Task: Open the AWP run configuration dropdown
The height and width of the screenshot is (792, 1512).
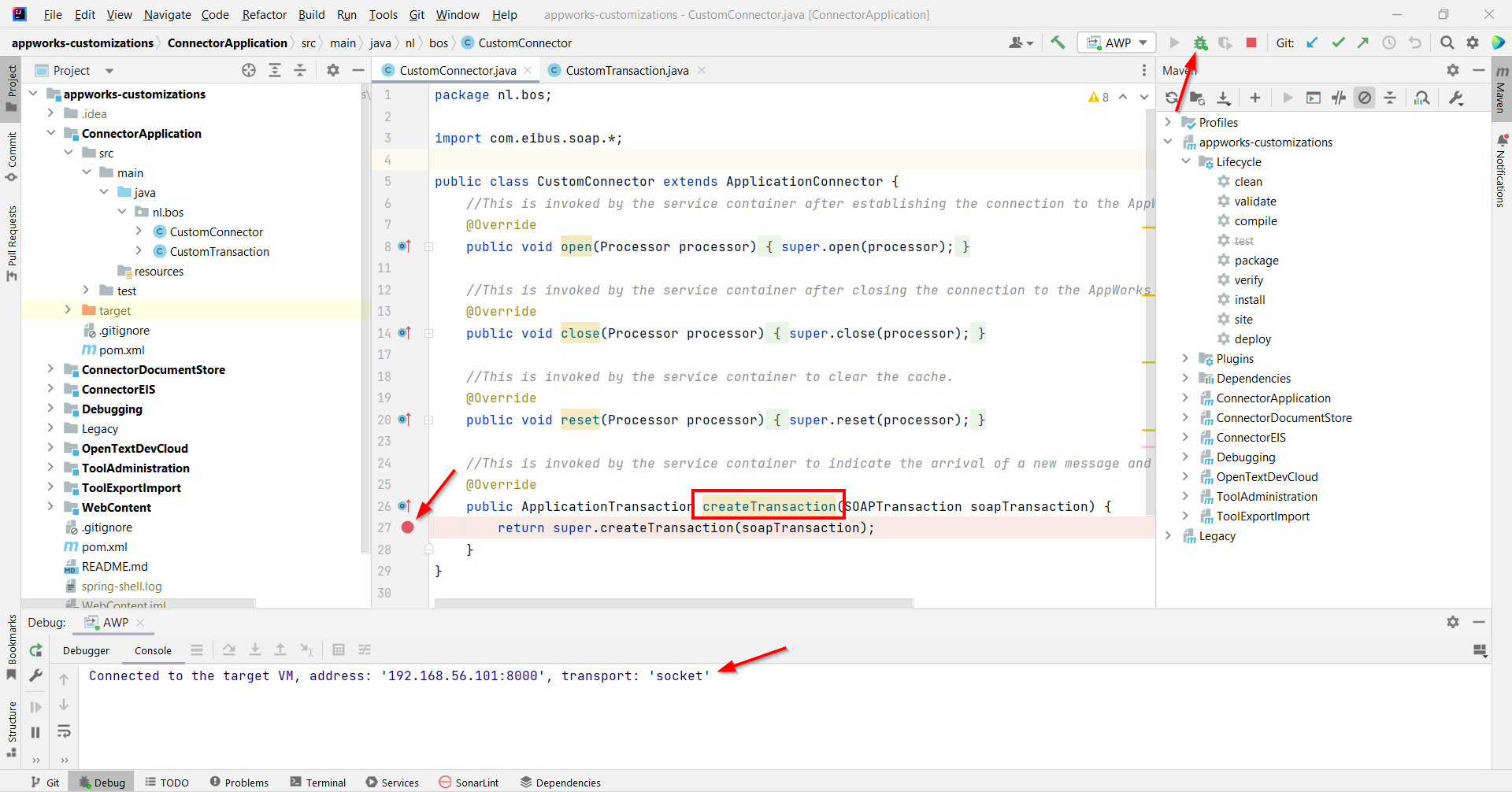Action: [x=1117, y=43]
